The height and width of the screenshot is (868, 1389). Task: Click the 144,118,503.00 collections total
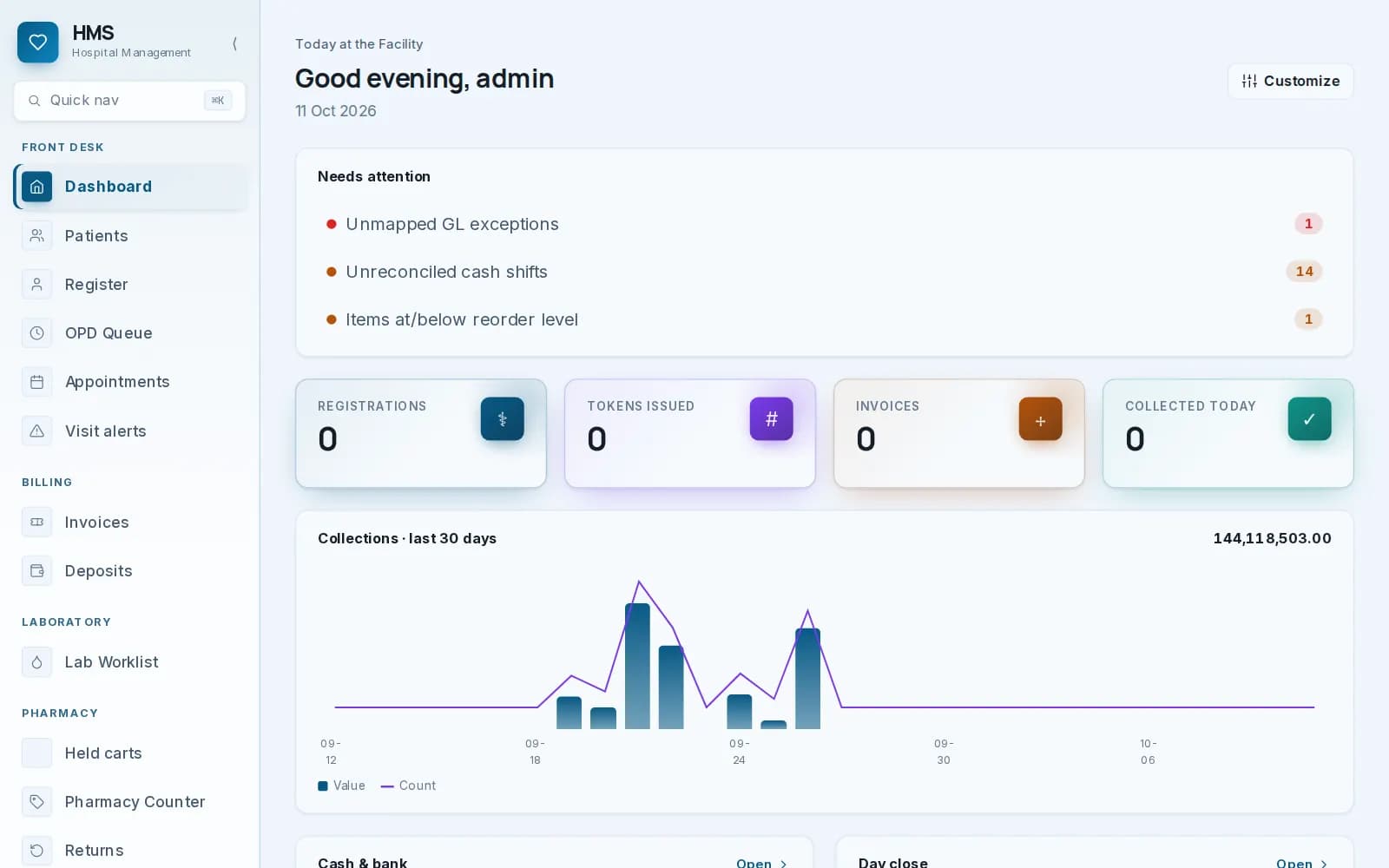pyautogui.click(x=1272, y=538)
